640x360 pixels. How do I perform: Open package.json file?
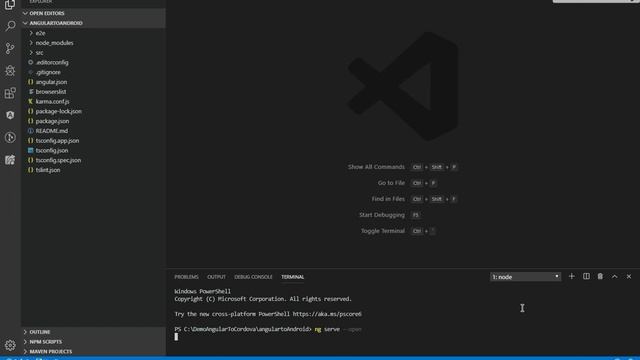(x=93, y=121)
